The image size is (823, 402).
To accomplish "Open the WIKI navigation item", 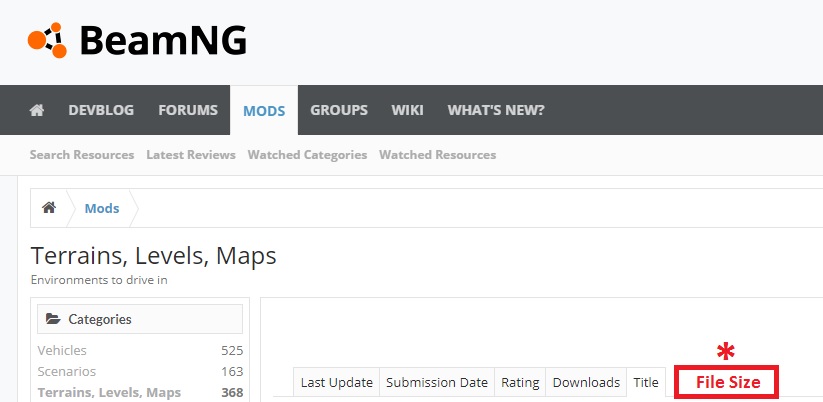I will click(407, 110).
